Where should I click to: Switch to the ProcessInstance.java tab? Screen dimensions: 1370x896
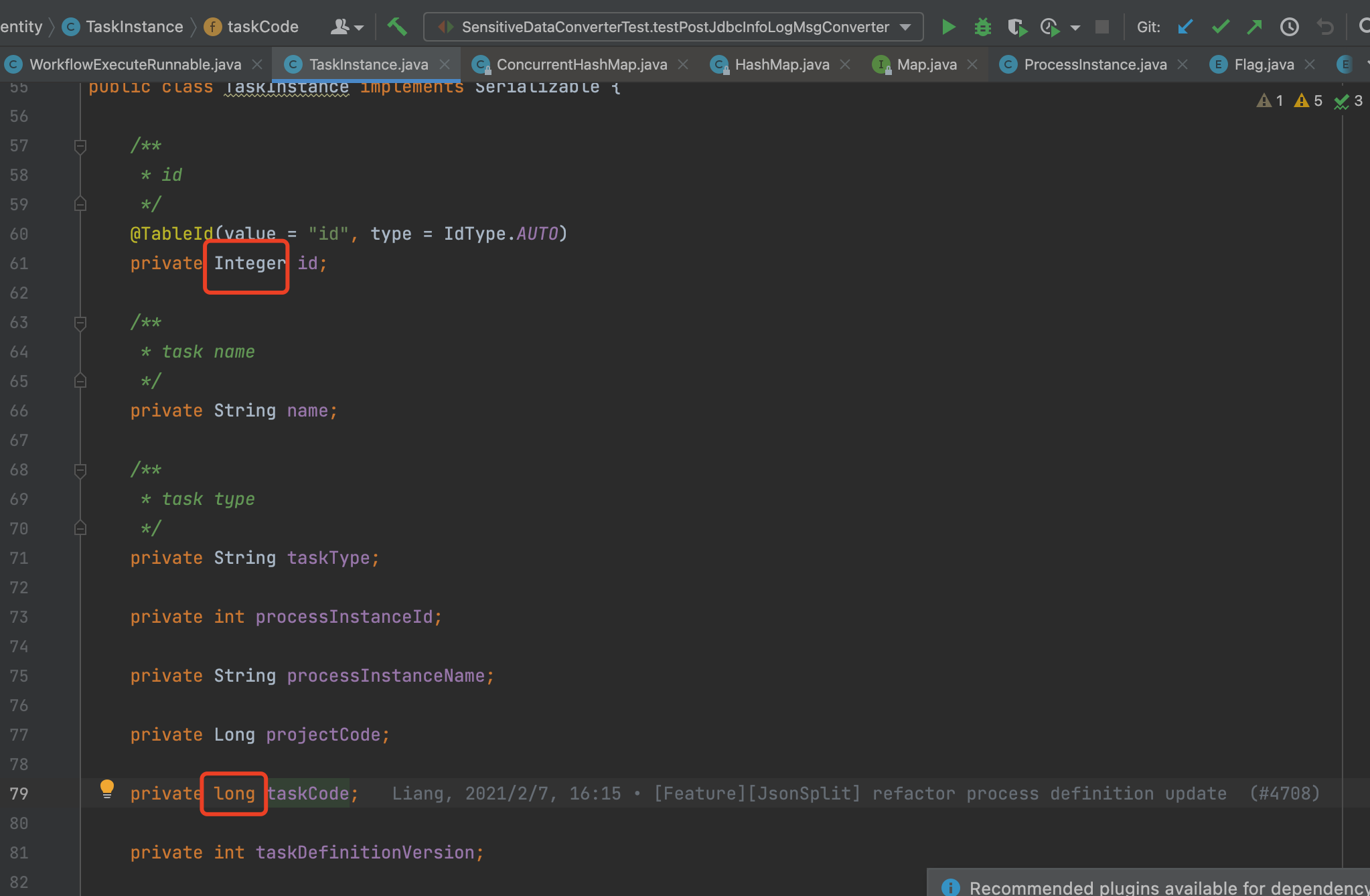[1095, 64]
